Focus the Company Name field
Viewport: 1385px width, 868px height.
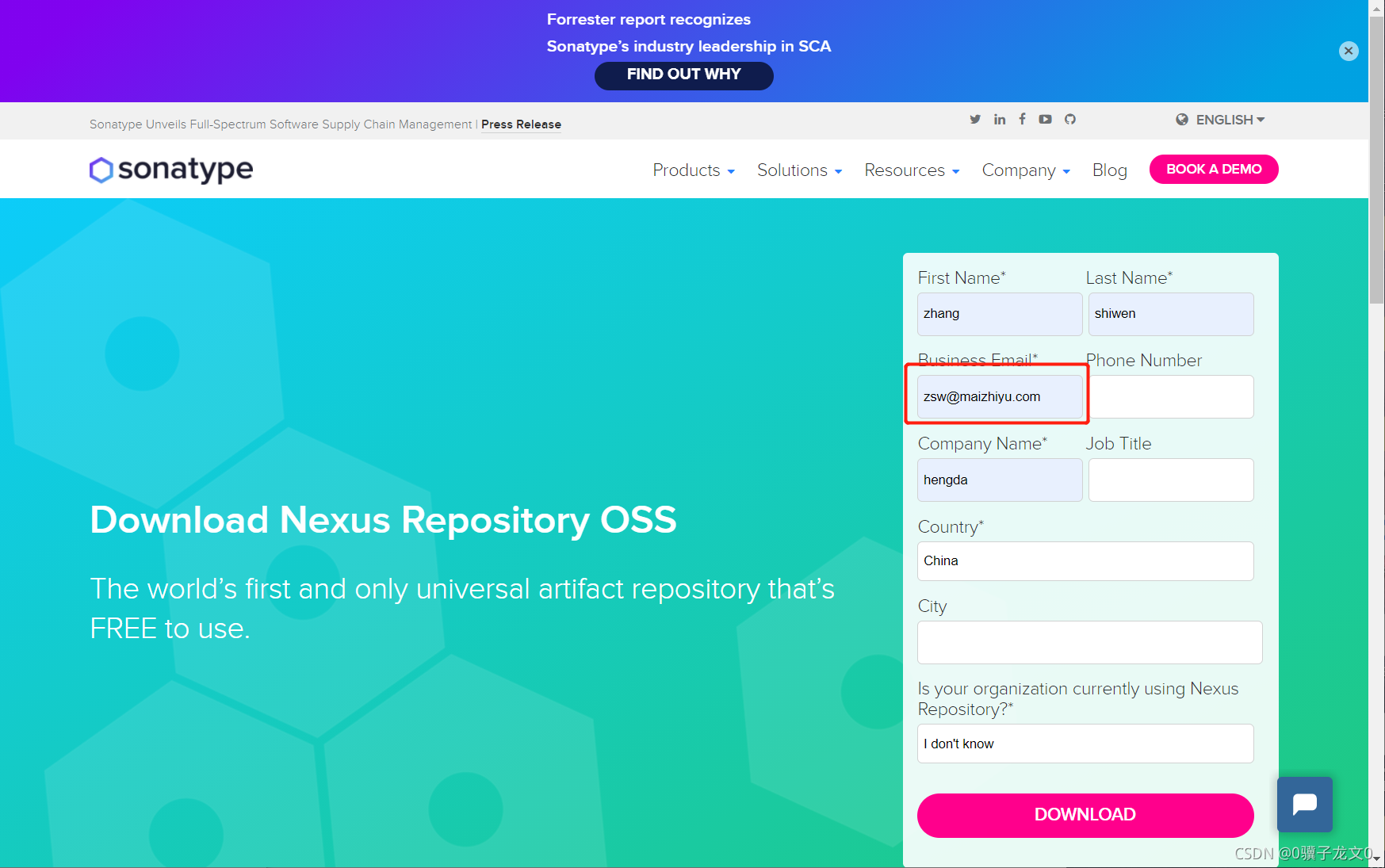(1000, 480)
